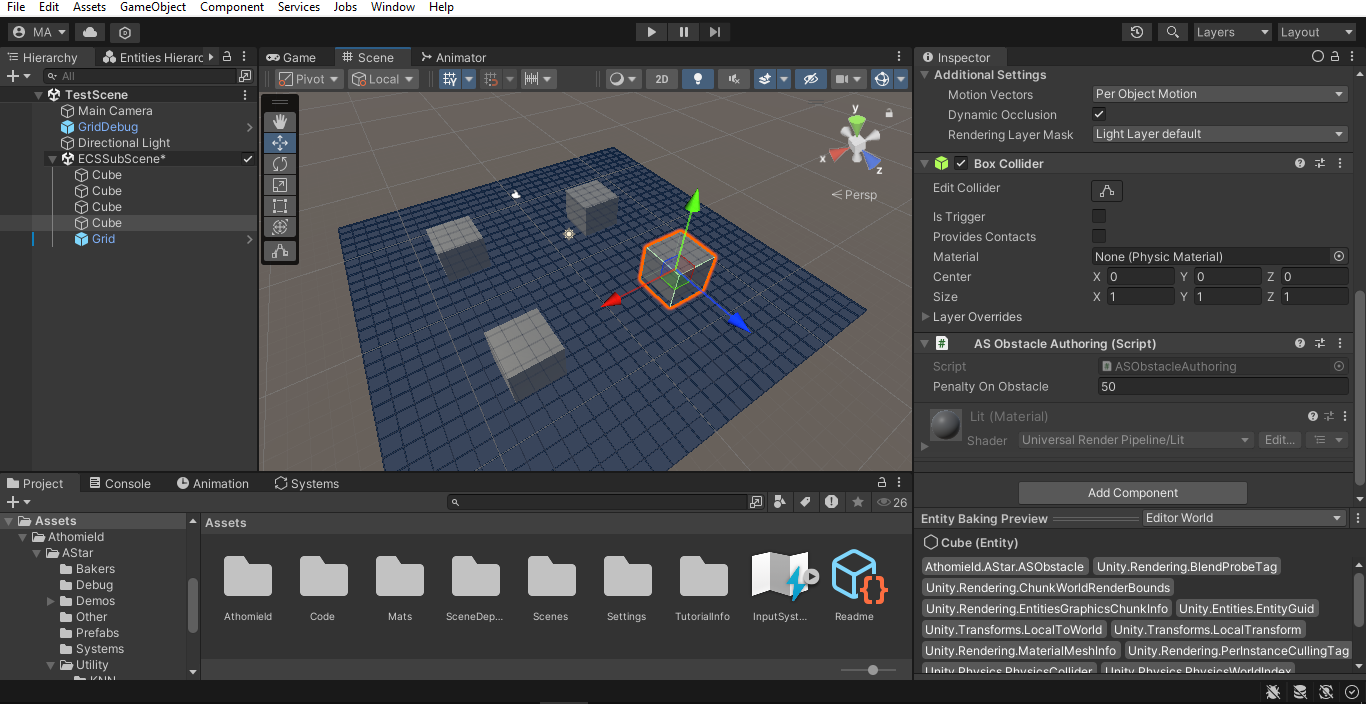This screenshot has width=1366, height=704.
Task: Select the Hand view tool
Action: point(280,121)
